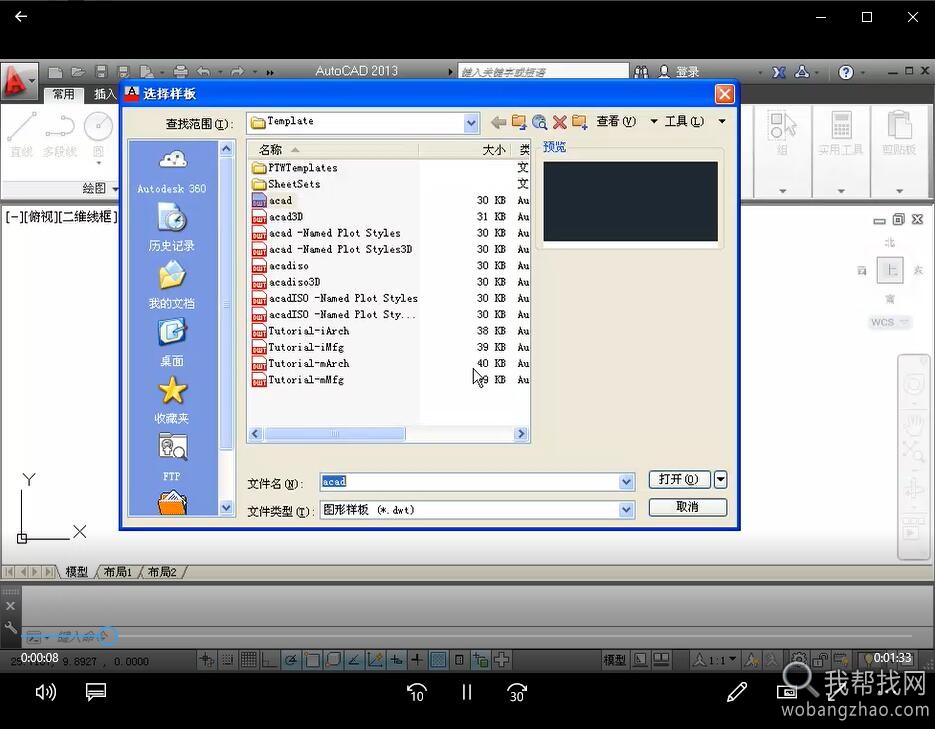Open the FTP place icon
Screen dimensions: 935x729
[x=172, y=457]
